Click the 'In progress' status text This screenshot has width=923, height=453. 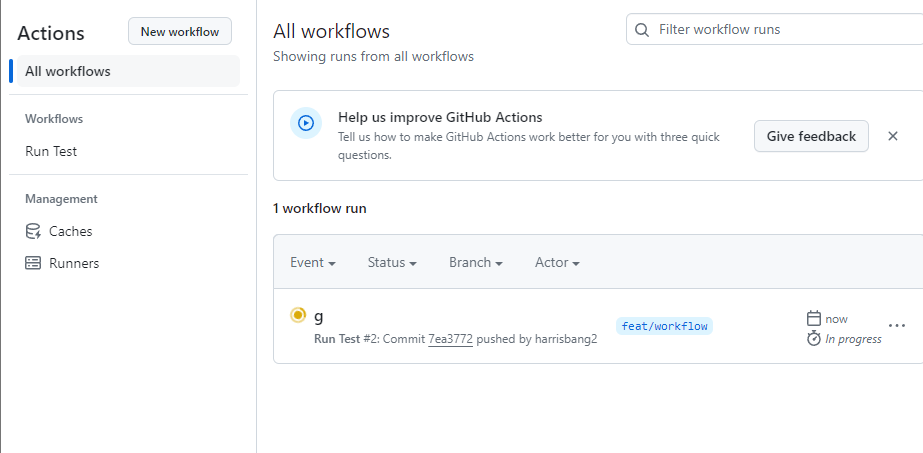tap(854, 339)
